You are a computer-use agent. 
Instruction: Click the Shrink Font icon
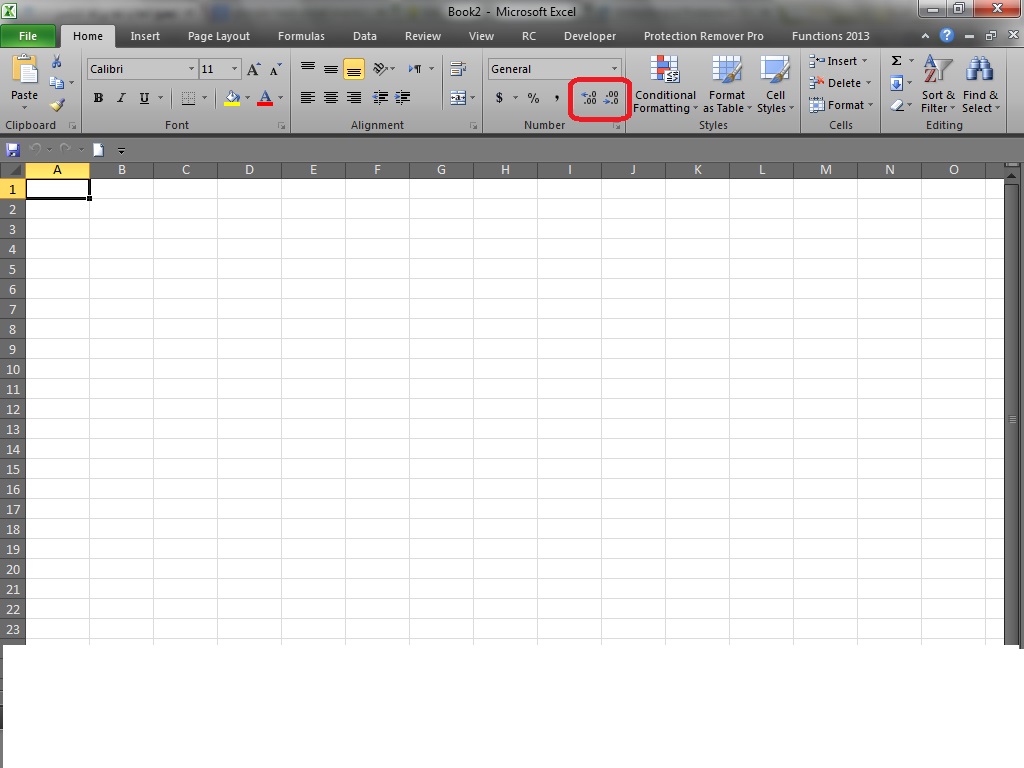[276, 69]
